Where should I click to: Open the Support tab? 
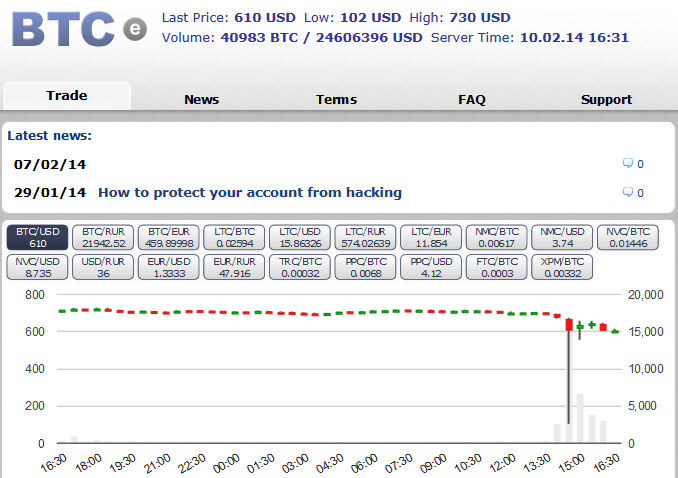pos(606,99)
